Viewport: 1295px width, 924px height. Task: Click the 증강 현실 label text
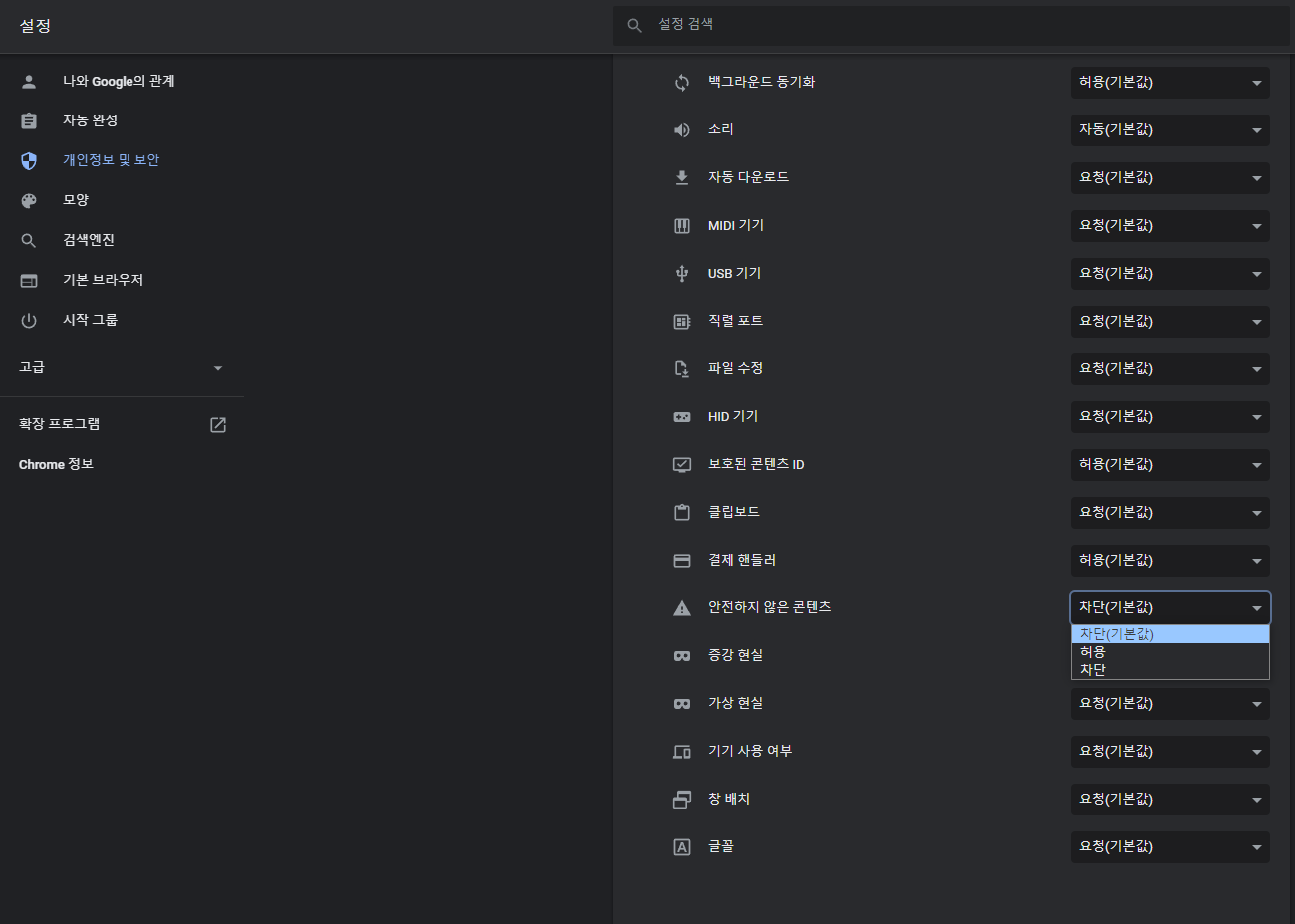[735, 655]
